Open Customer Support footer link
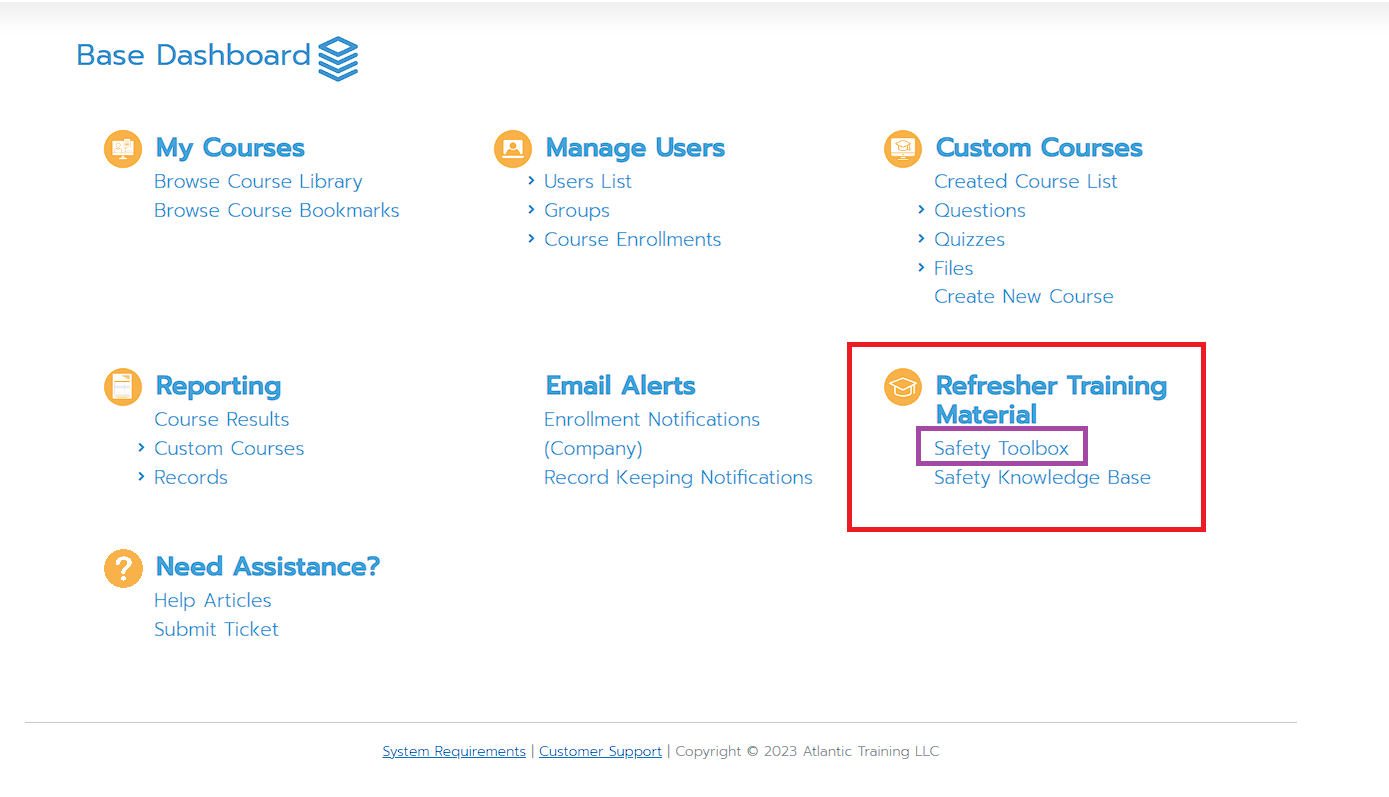The width and height of the screenshot is (1389, 797). pyautogui.click(x=600, y=751)
